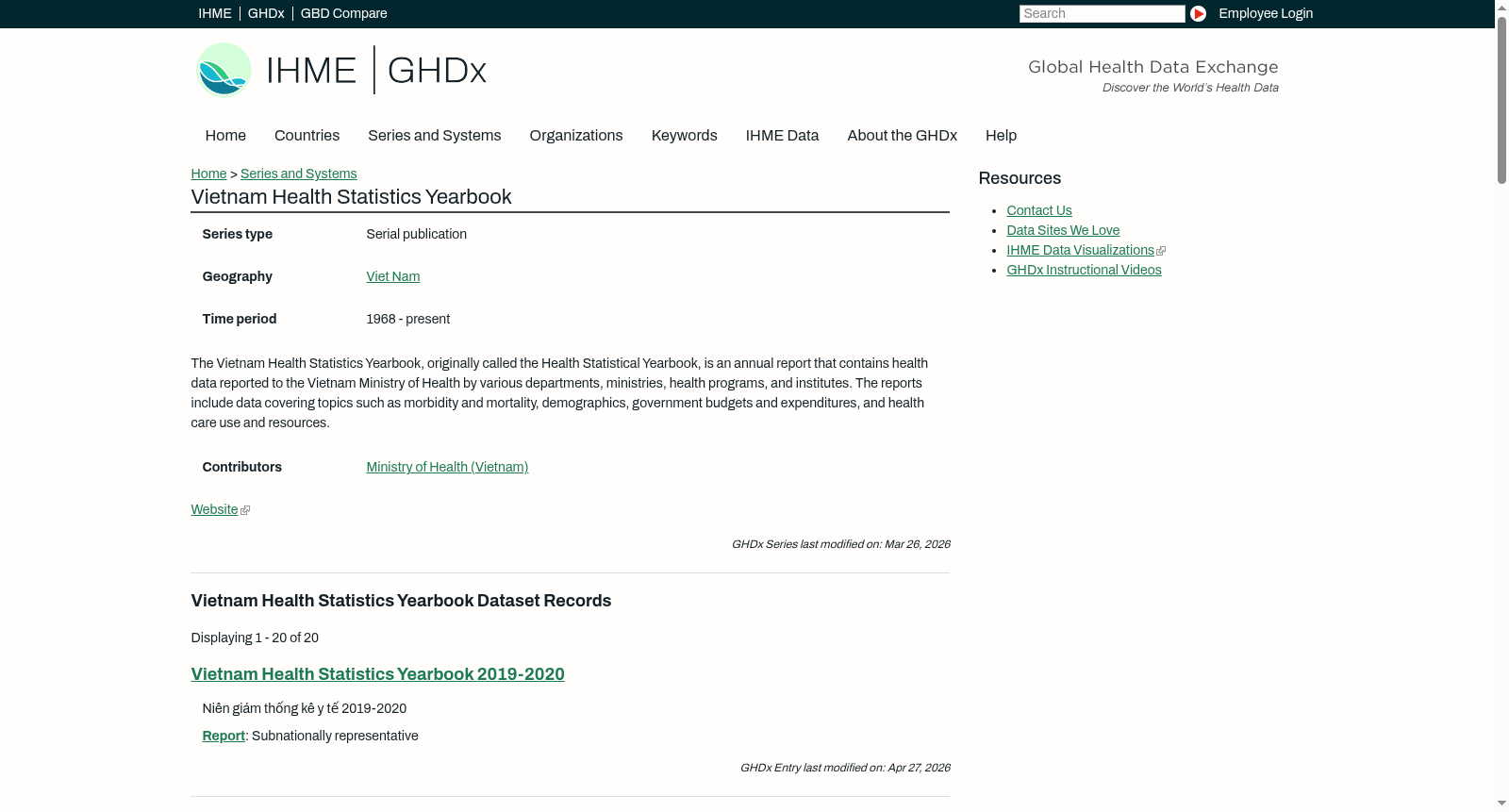Open the Keywords menu
This screenshot has height=812, width=1509.
click(684, 136)
